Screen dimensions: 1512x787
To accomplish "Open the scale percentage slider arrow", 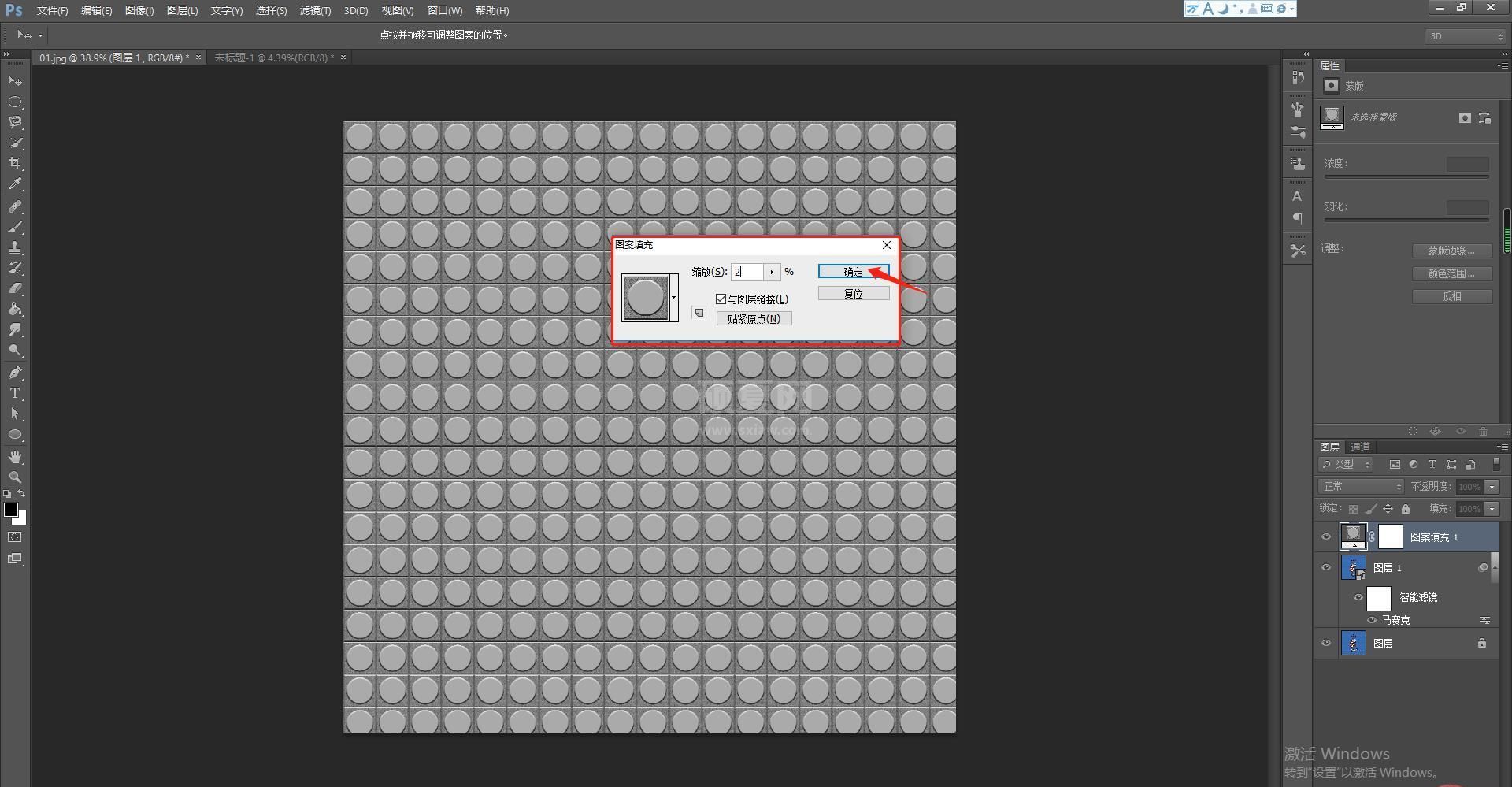I will [772, 272].
